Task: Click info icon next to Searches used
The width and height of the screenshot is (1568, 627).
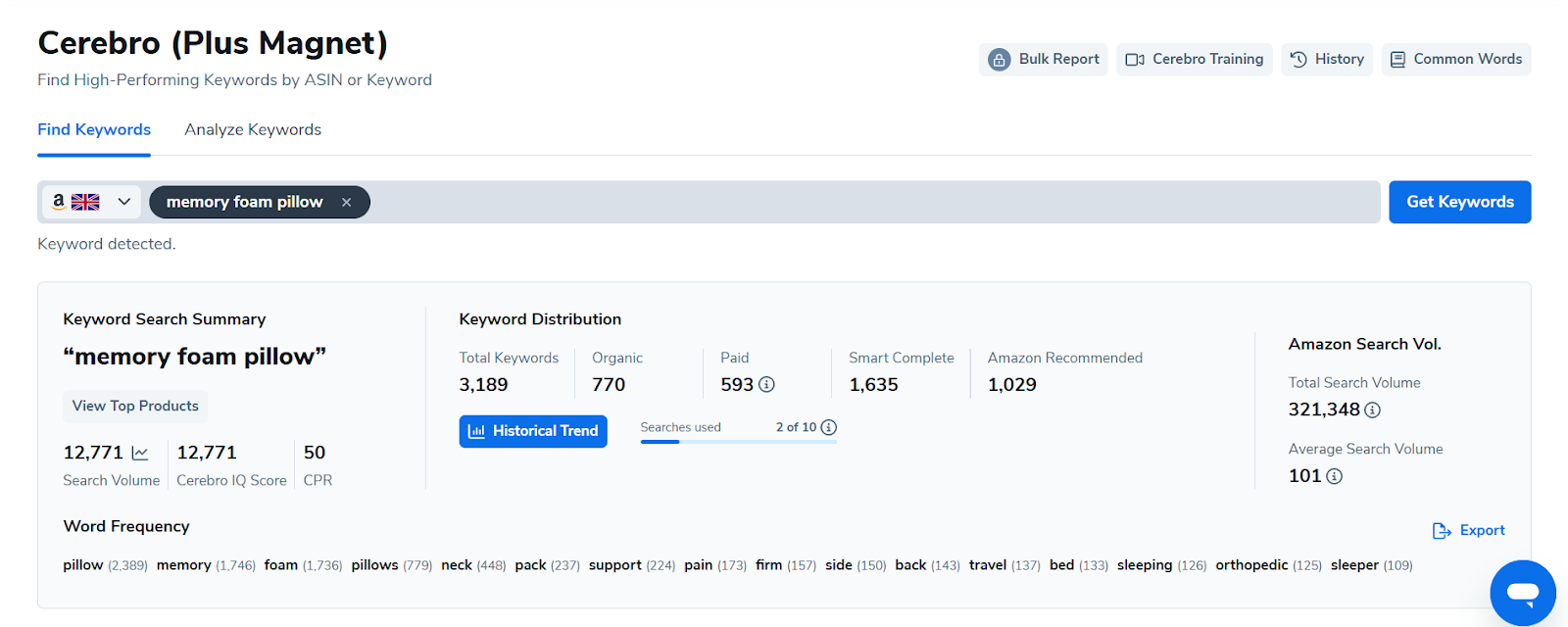Action: click(828, 427)
